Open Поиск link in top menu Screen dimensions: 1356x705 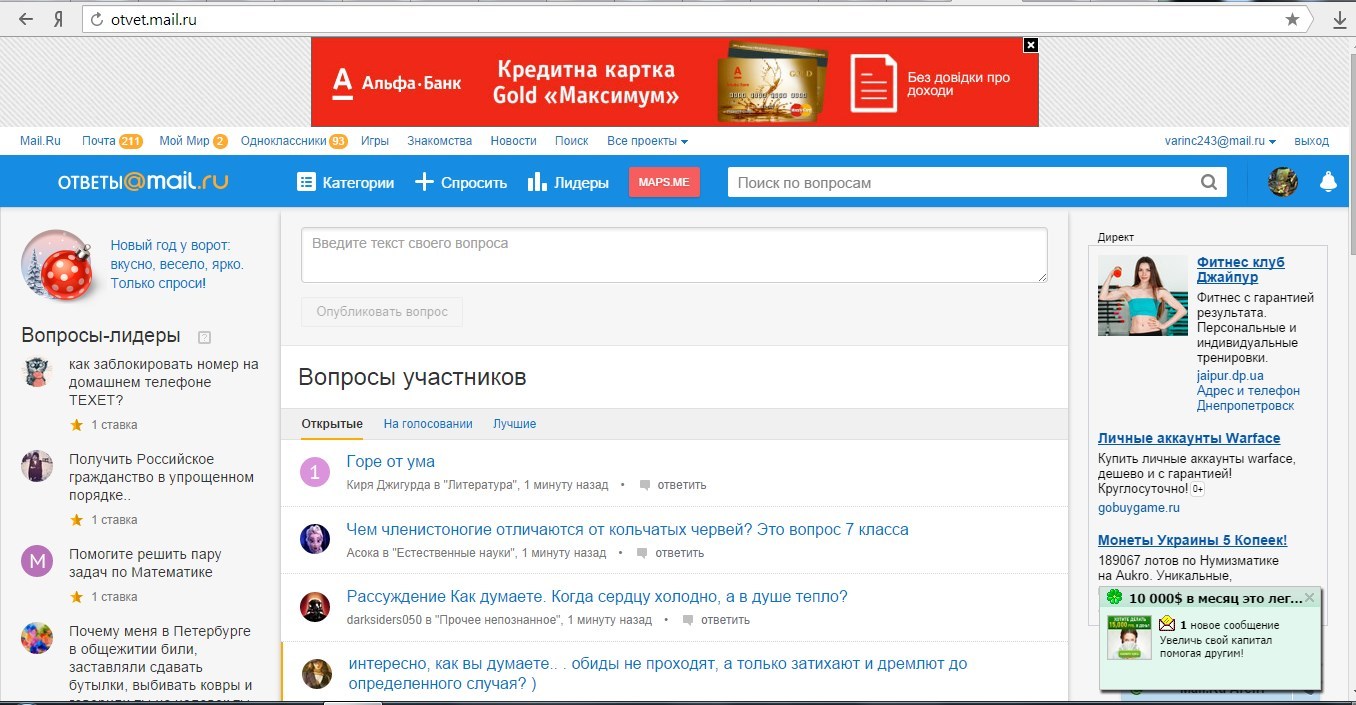[572, 141]
